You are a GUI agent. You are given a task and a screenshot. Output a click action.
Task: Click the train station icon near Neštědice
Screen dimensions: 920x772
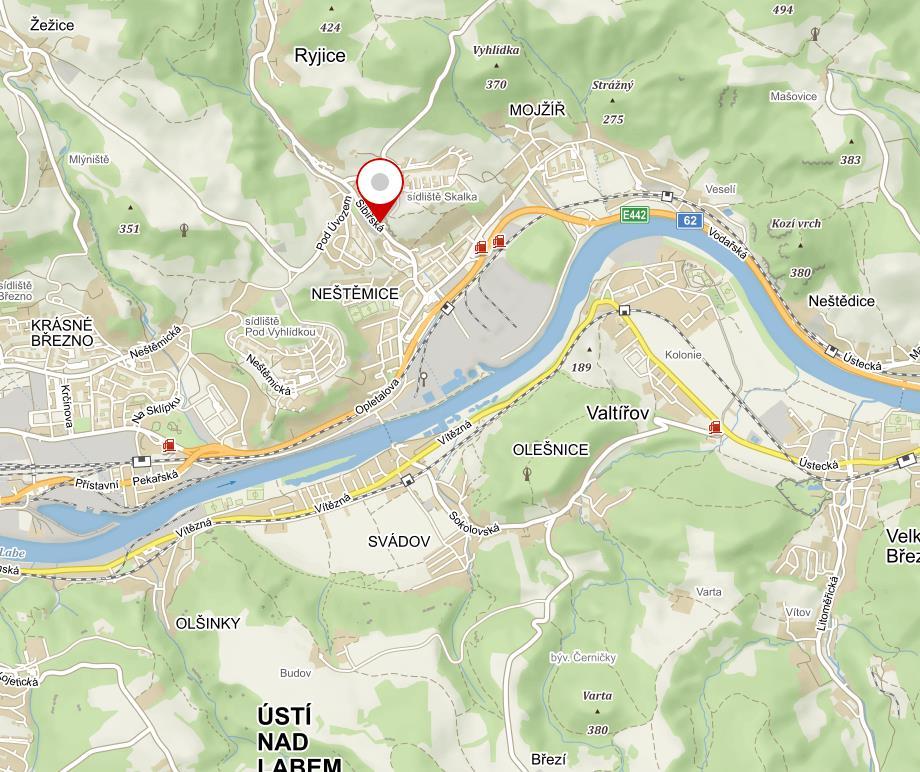pos(831,351)
